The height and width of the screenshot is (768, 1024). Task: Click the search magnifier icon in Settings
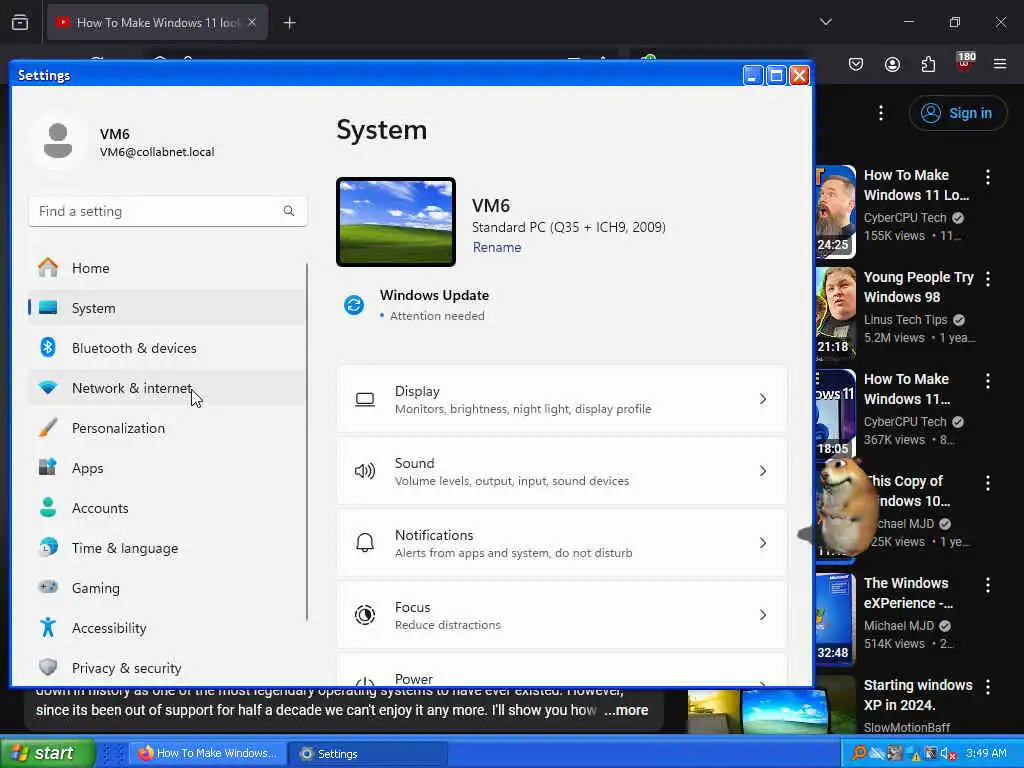coord(289,211)
